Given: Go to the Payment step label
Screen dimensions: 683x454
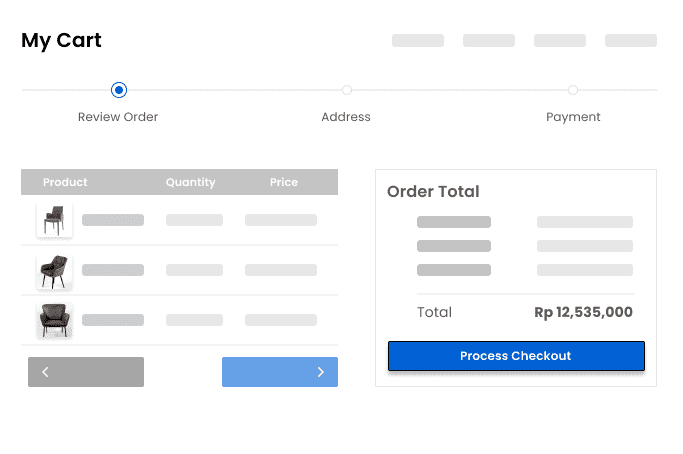Looking at the screenshot, I should click(x=573, y=117).
